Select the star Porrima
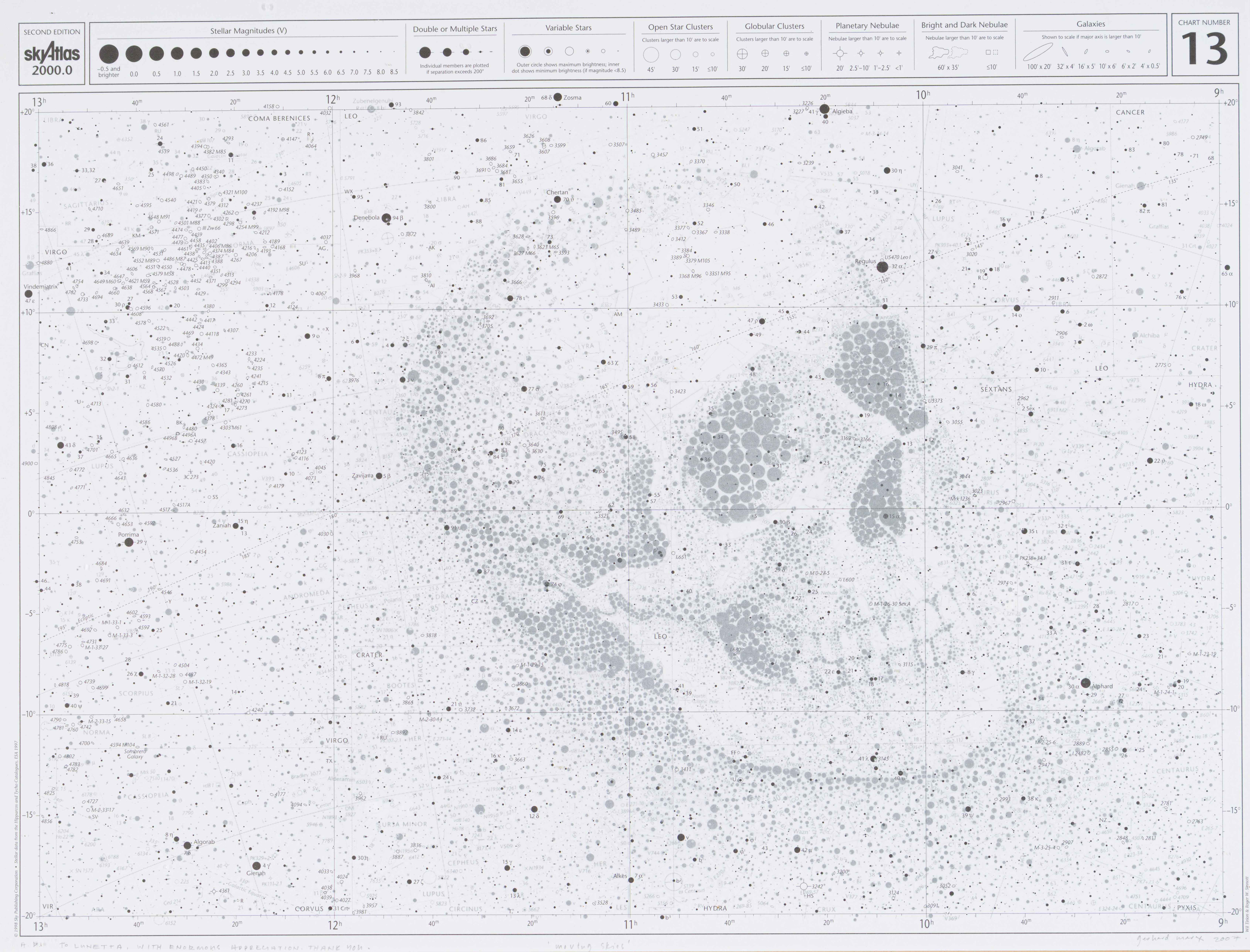 pyautogui.click(x=129, y=542)
